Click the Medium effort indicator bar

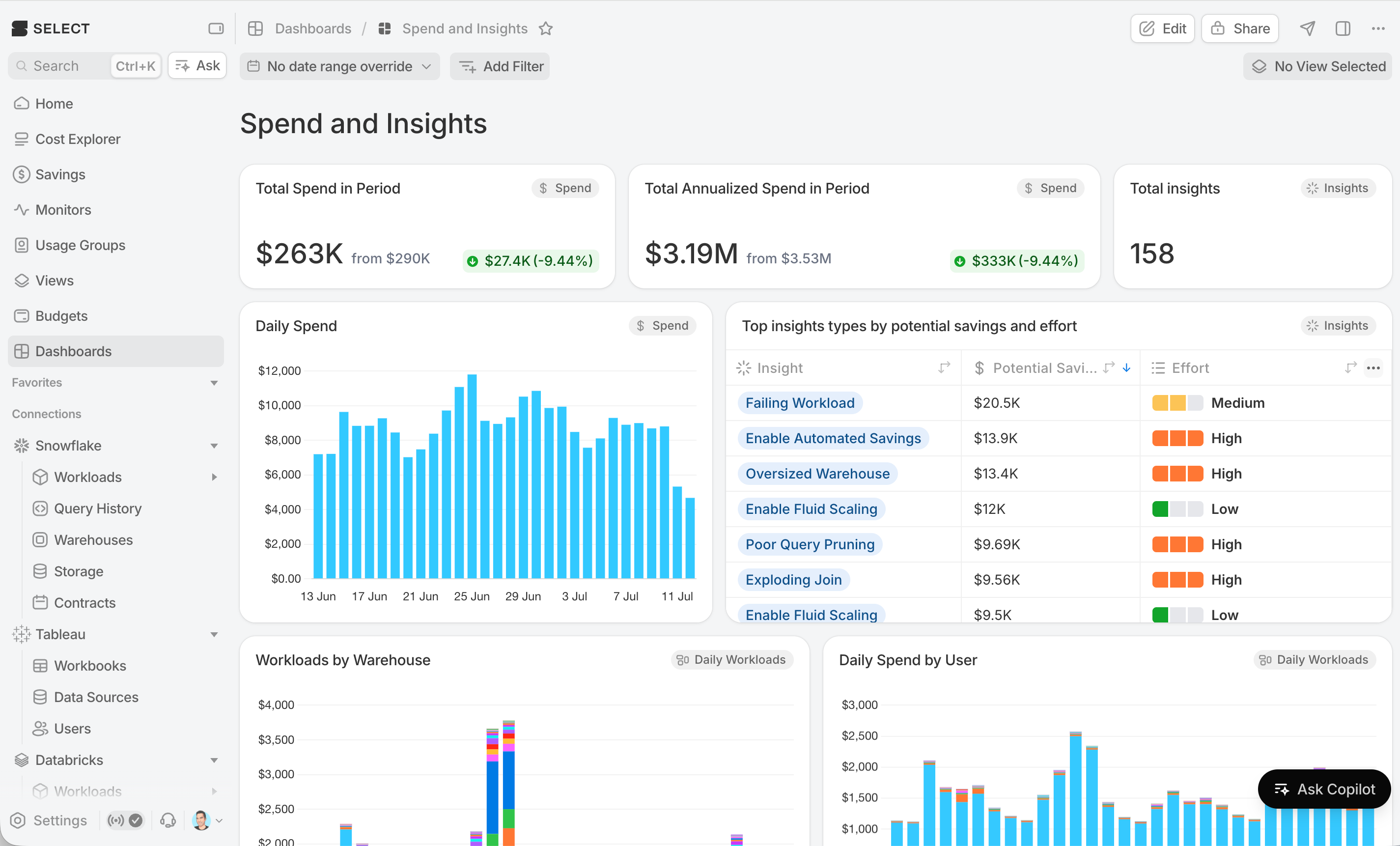(x=1177, y=403)
